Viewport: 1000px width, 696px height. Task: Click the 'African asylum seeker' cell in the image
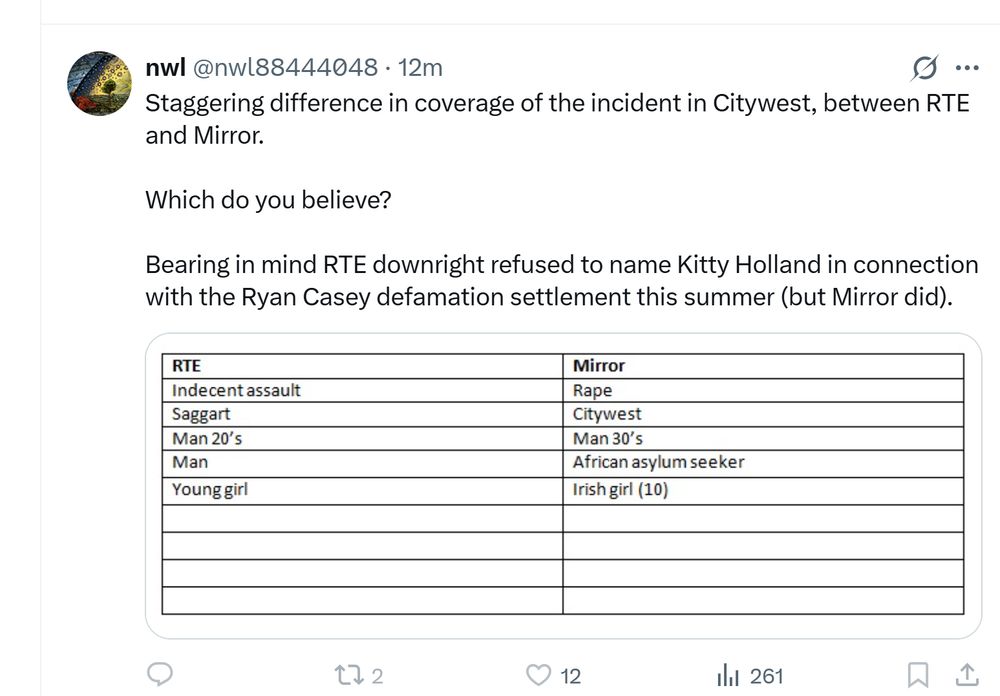658,462
